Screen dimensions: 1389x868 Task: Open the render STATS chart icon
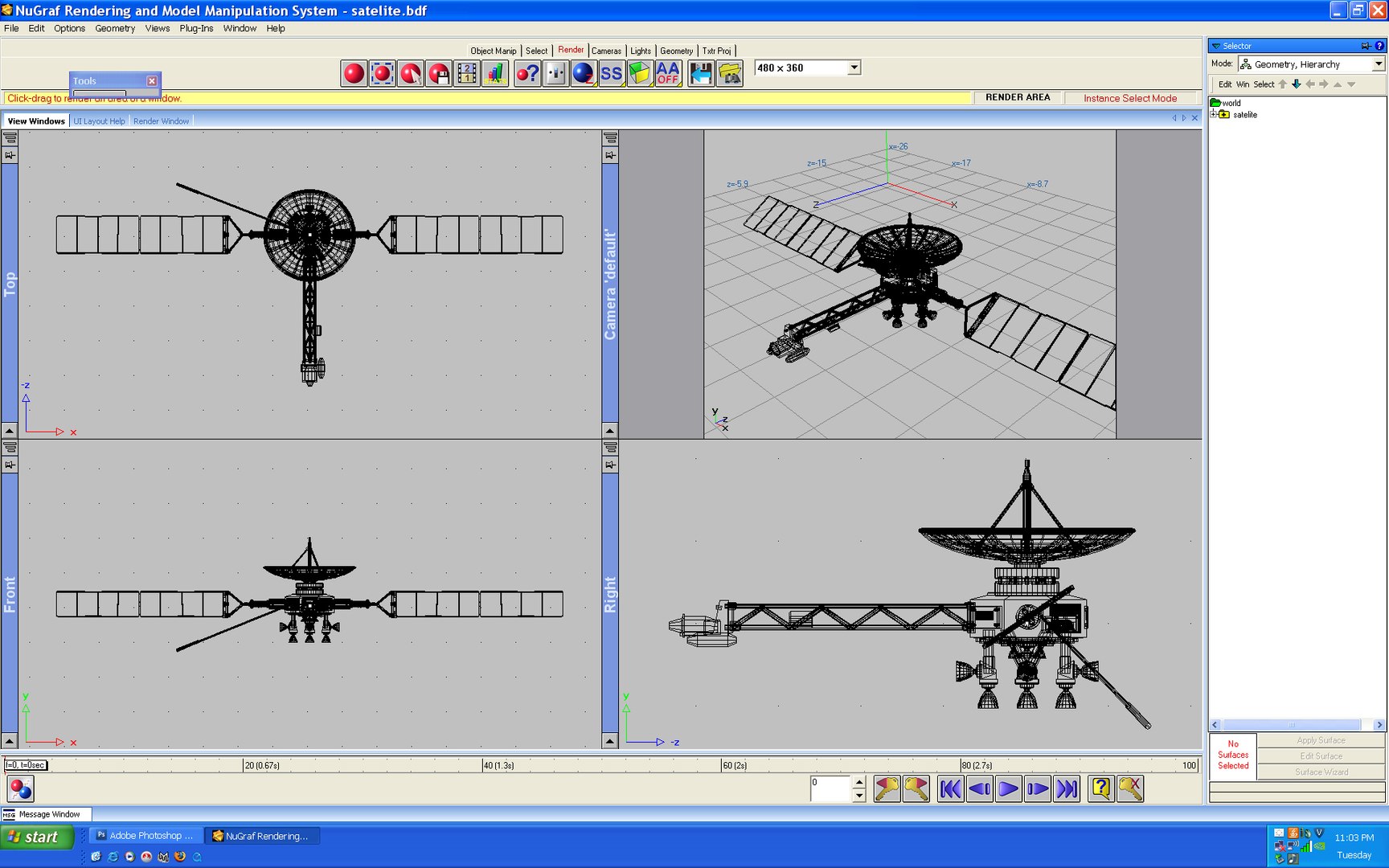tap(495, 74)
